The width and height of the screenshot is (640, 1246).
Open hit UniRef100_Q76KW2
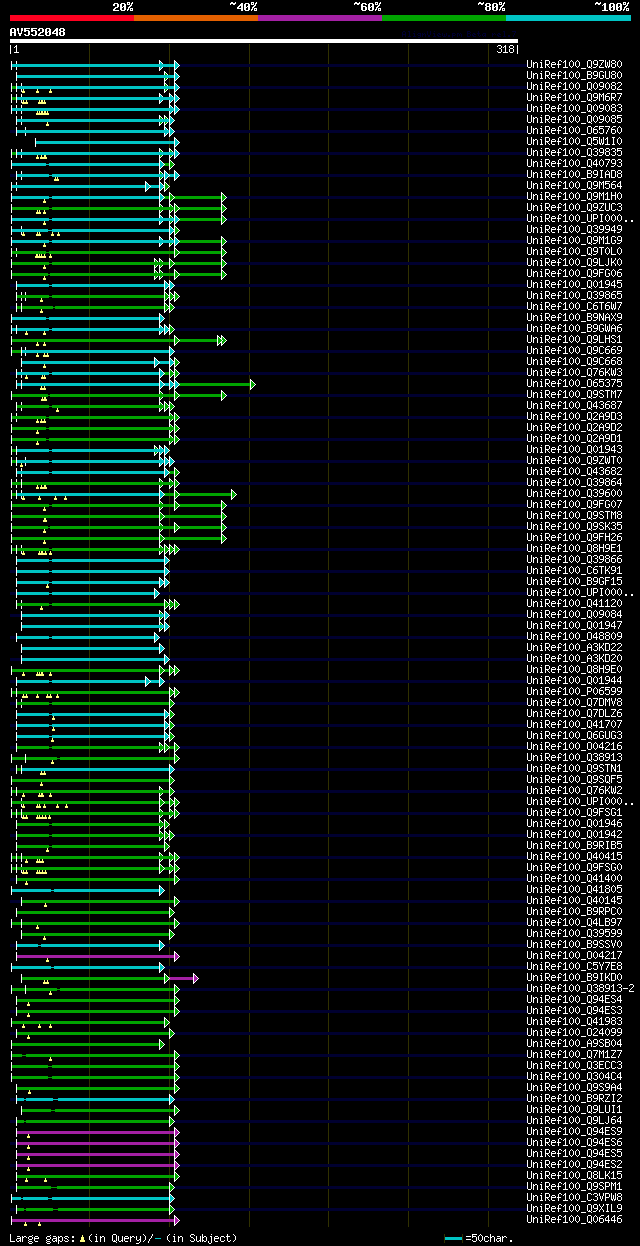[x=574, y=791]
